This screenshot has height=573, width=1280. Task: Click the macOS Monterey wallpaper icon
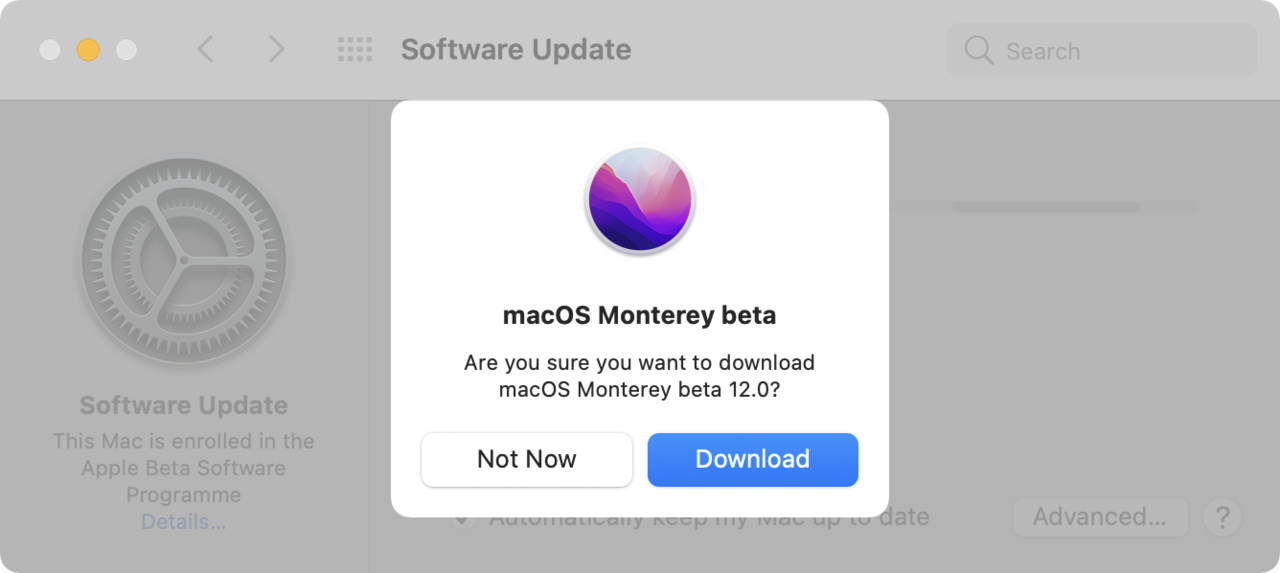640,200
